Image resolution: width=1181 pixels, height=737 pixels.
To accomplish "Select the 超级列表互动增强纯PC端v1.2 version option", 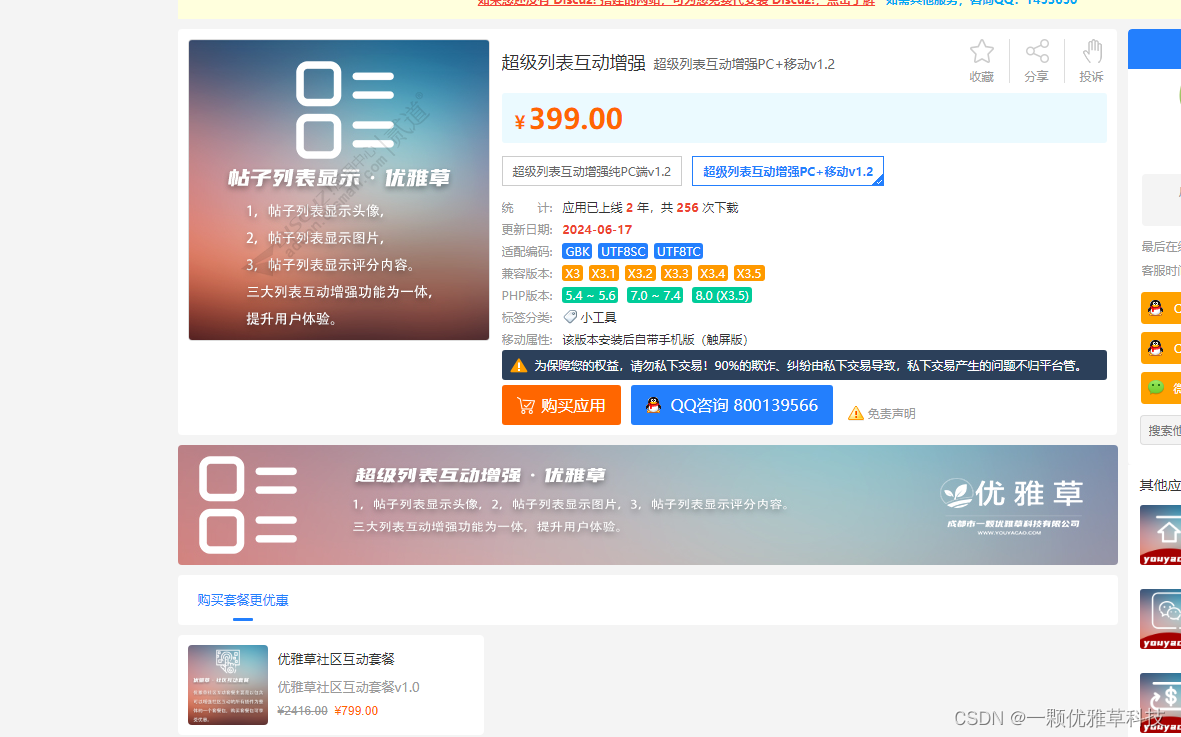I will 591,172.
